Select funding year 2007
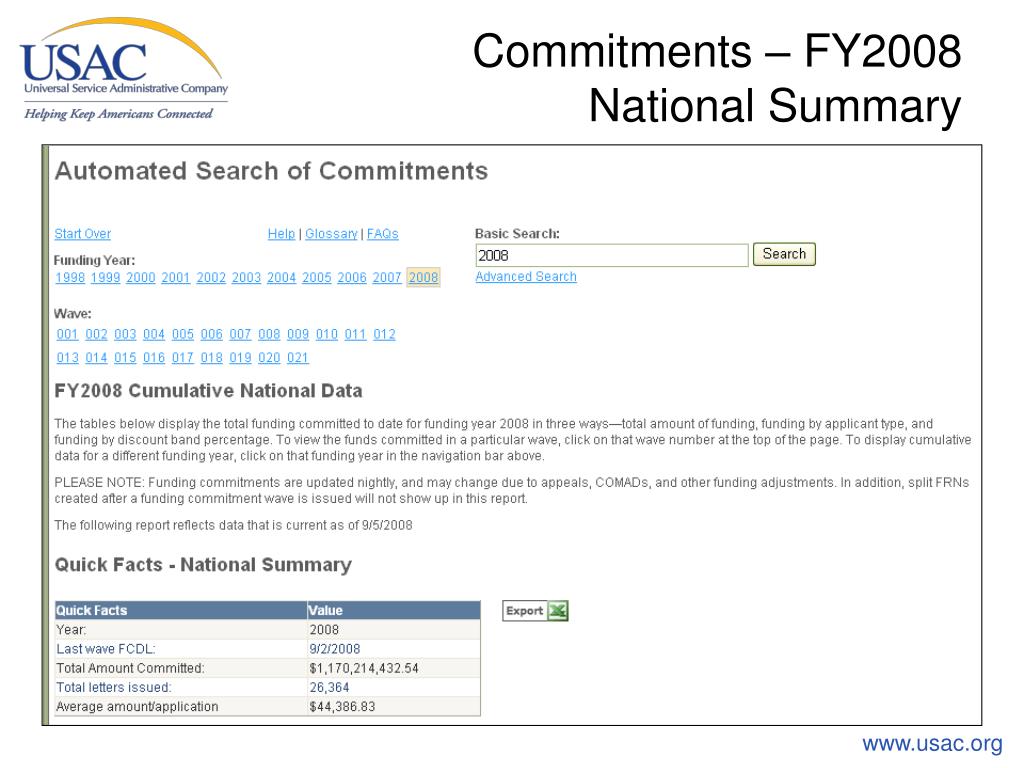Image resolution: width=1024 pixels, height=768 pixels. pos(387,278)
